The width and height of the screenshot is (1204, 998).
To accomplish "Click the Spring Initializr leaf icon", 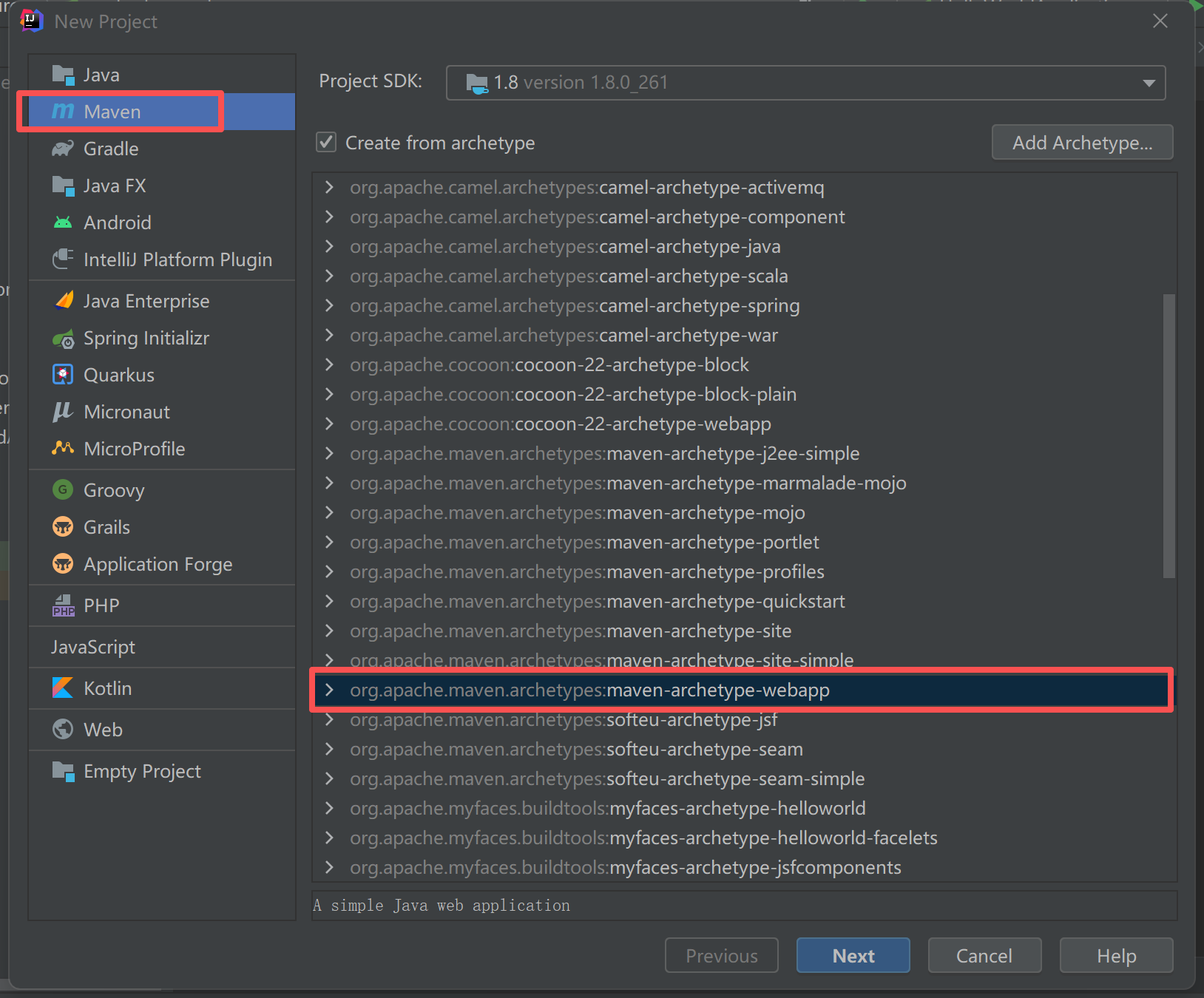I will tap(63, 339).
